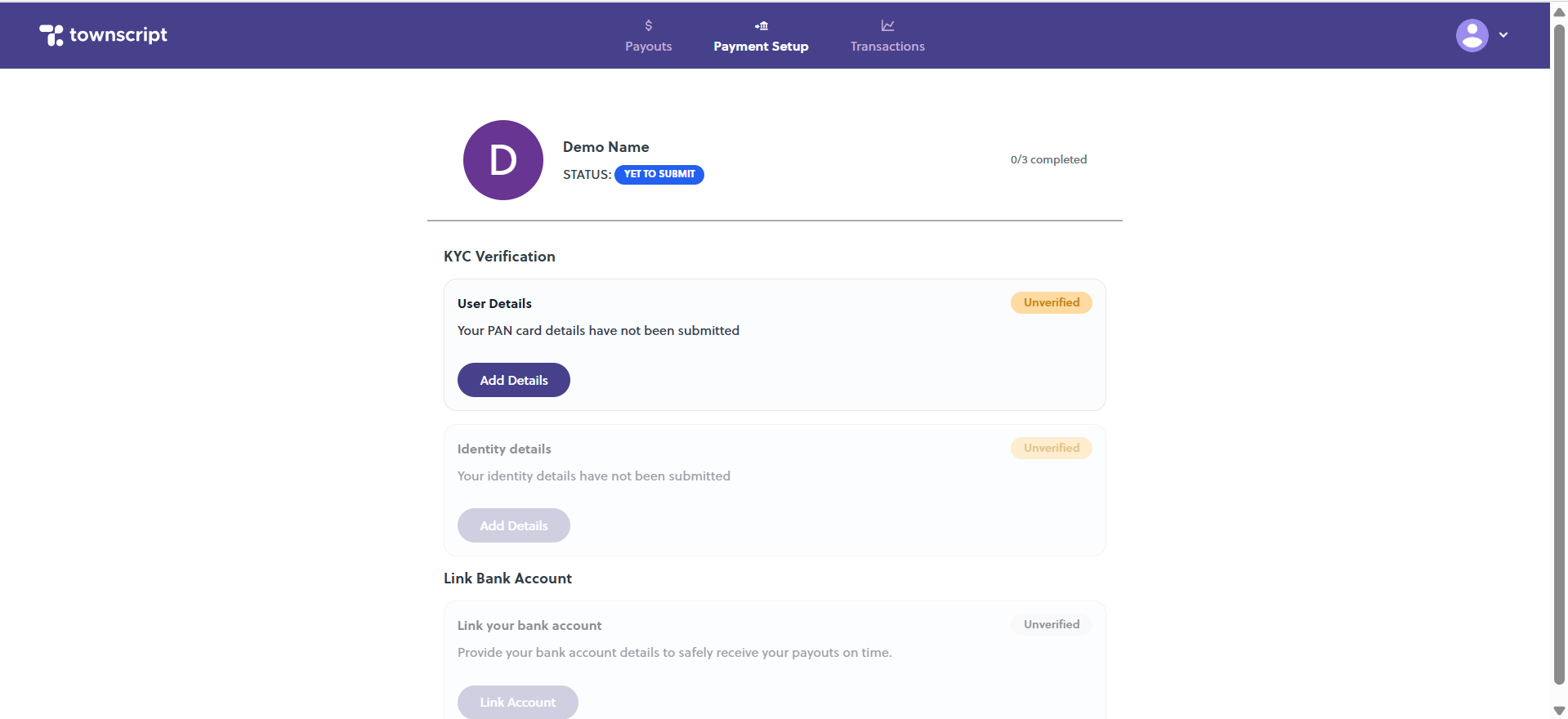This screenshot has width=1568, height=719.
Task: Add details for Identity details
Action: (x=514, y=525)
